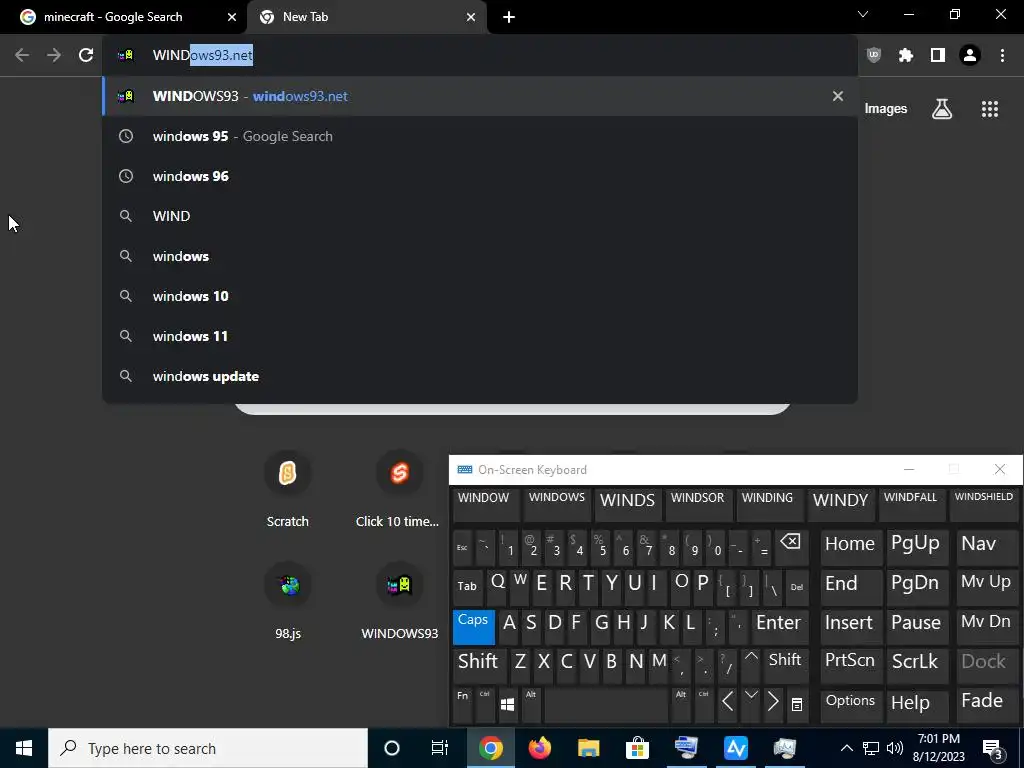Choose the windows update suggestion
1024x768 pixels.
[480, 376]
